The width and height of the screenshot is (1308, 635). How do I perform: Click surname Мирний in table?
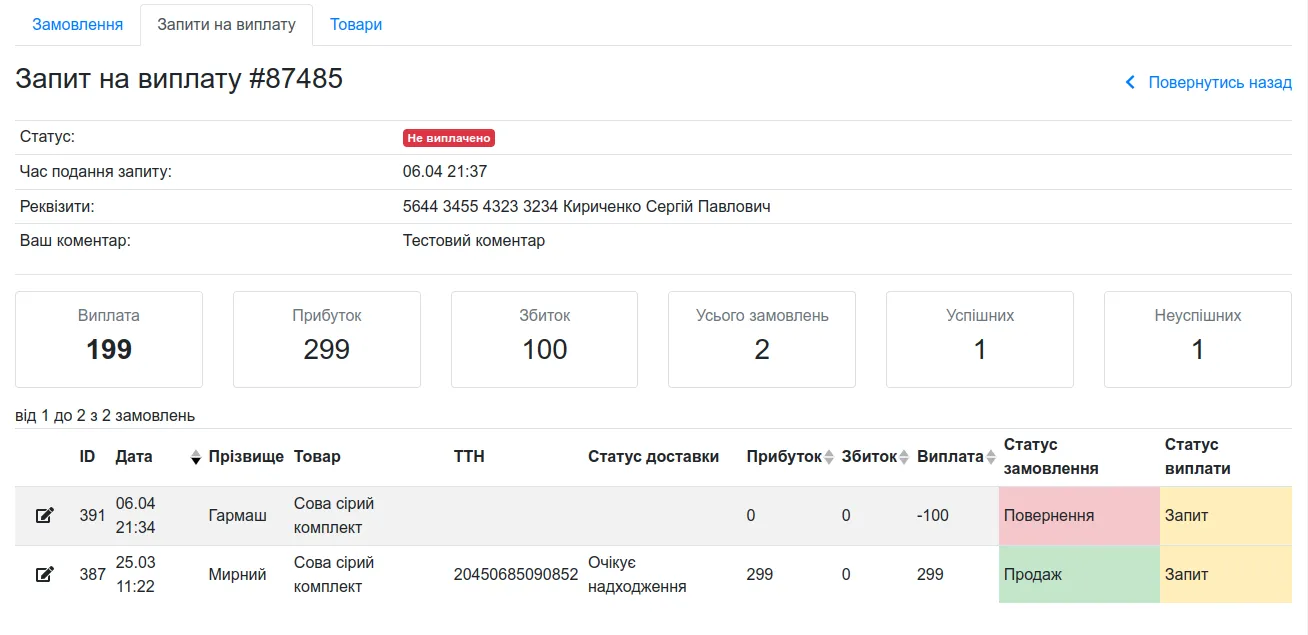[x=237, y=575]
